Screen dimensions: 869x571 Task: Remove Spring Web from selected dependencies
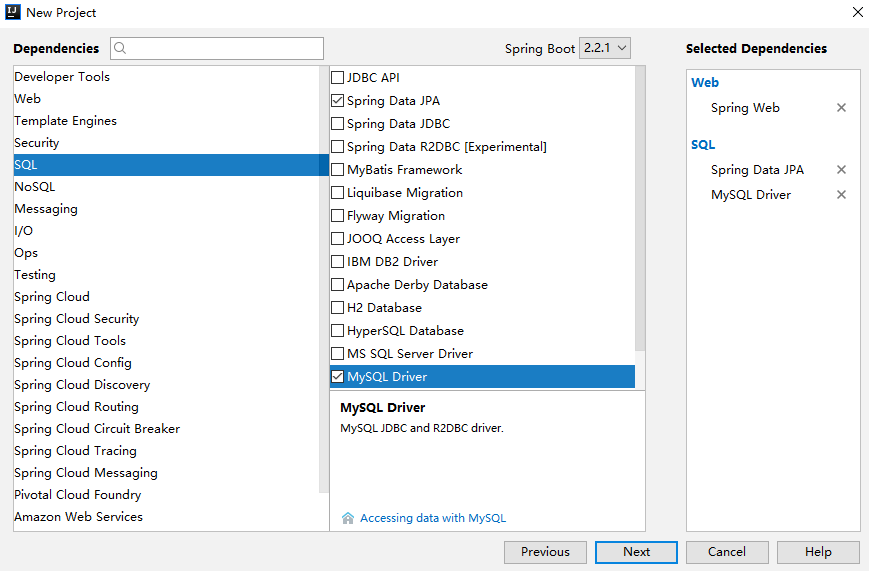tap(841, 108)
